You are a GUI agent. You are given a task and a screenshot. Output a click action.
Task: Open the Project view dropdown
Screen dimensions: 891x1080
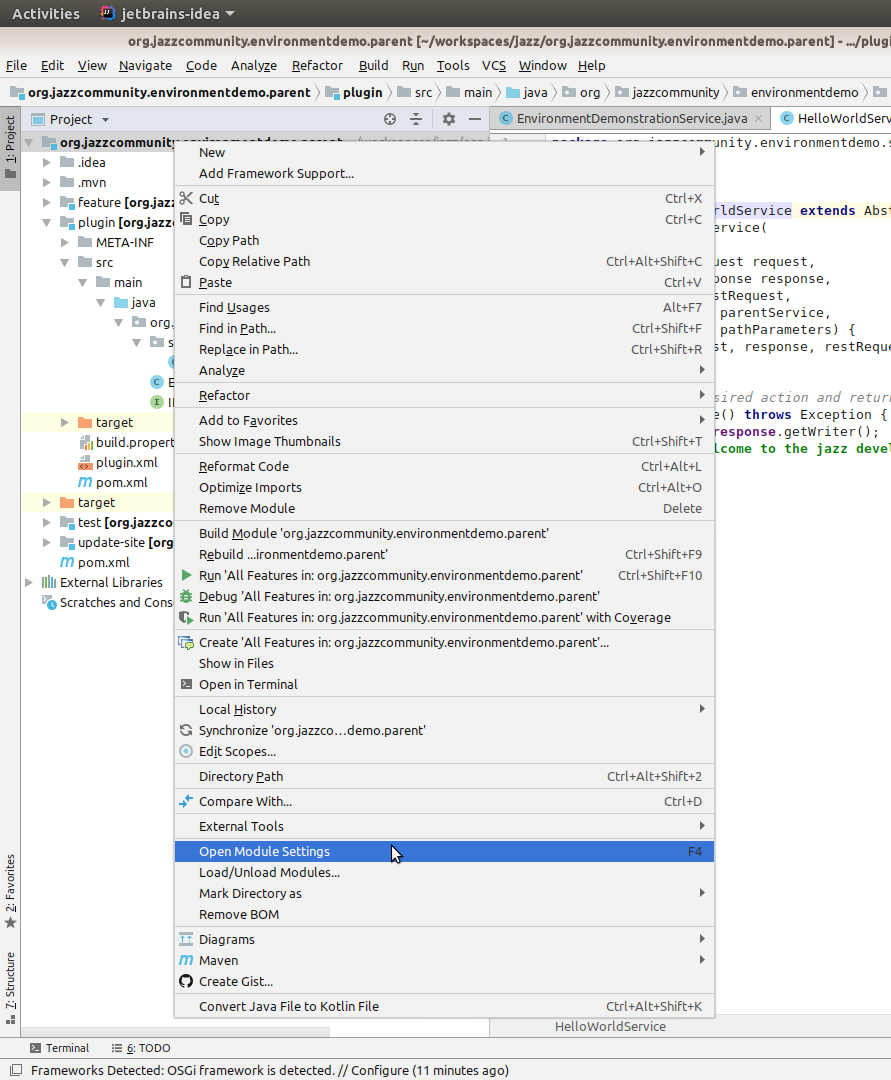[105, 120]
